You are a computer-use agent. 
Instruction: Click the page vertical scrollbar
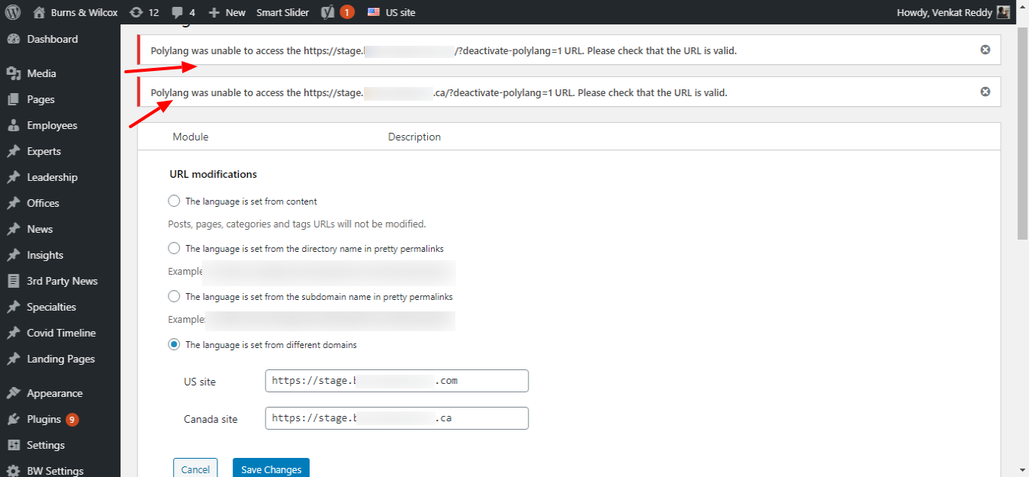point(1024,131)
